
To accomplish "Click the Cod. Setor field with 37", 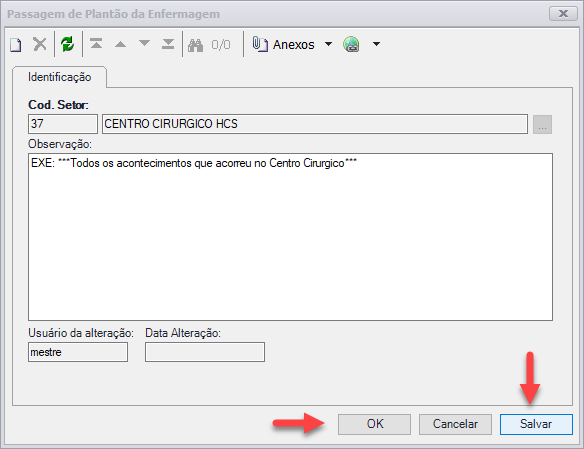I will point(63,124).
